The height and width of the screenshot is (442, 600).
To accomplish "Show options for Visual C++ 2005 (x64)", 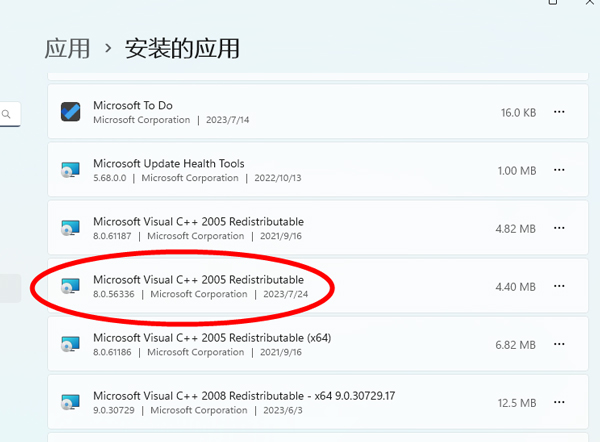I will (559, 345).
